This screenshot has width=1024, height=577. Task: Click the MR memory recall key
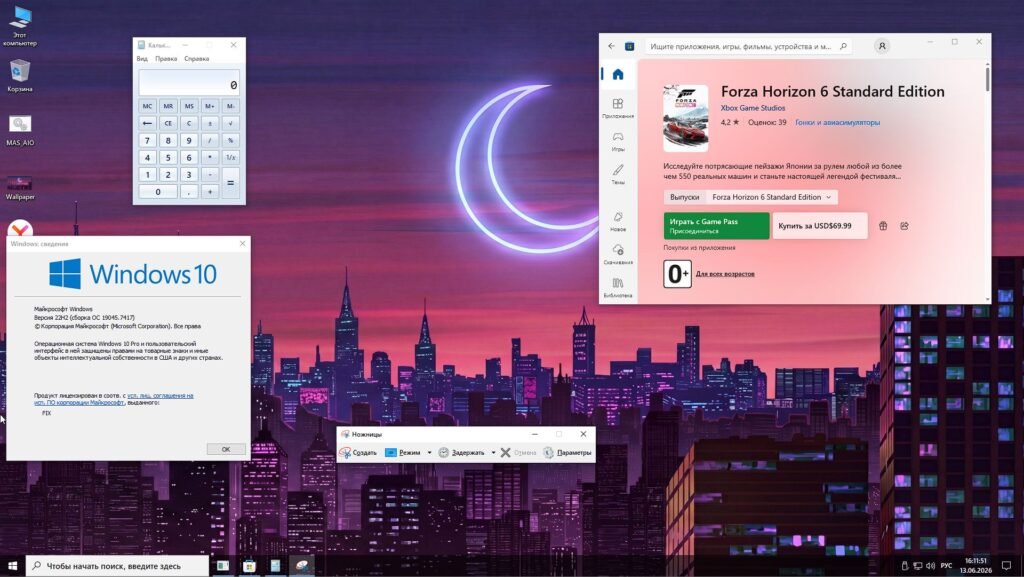pyautogui.click(x=168, y=106)
